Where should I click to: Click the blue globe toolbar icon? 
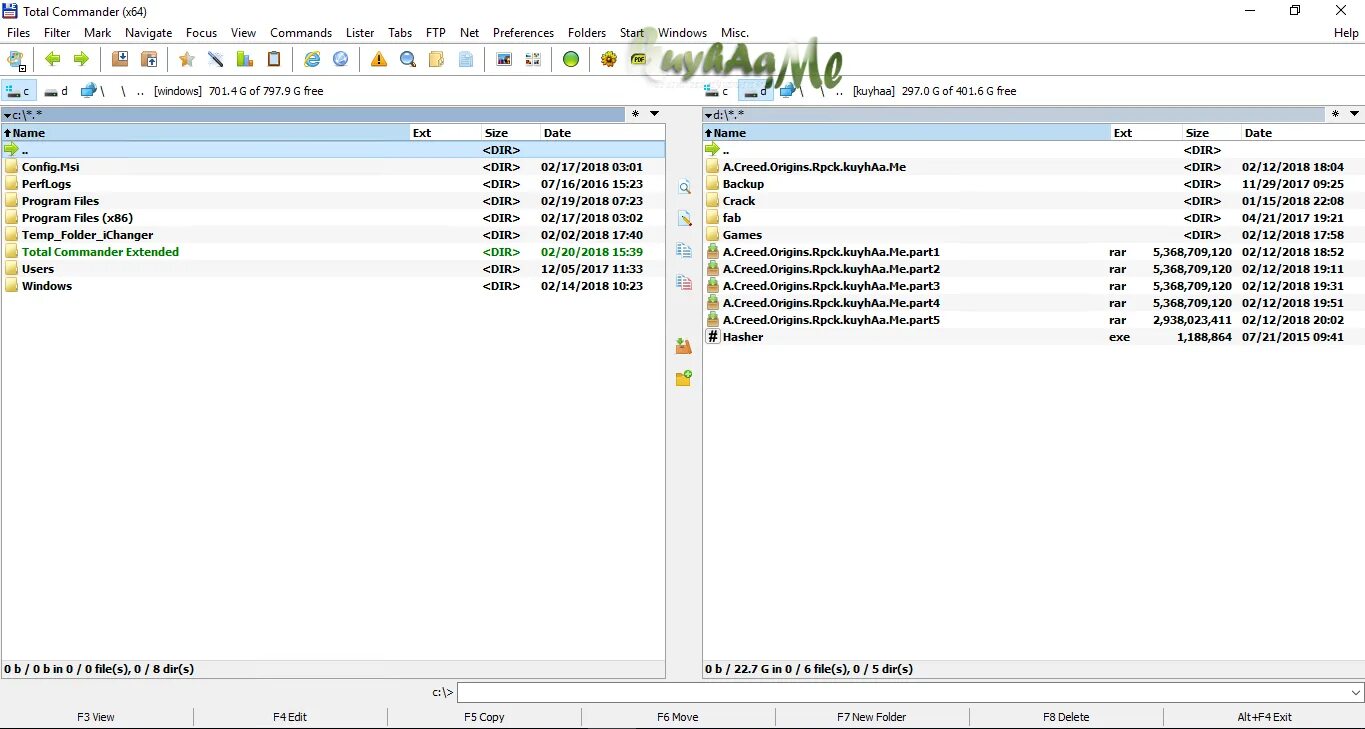click(341, 60)
